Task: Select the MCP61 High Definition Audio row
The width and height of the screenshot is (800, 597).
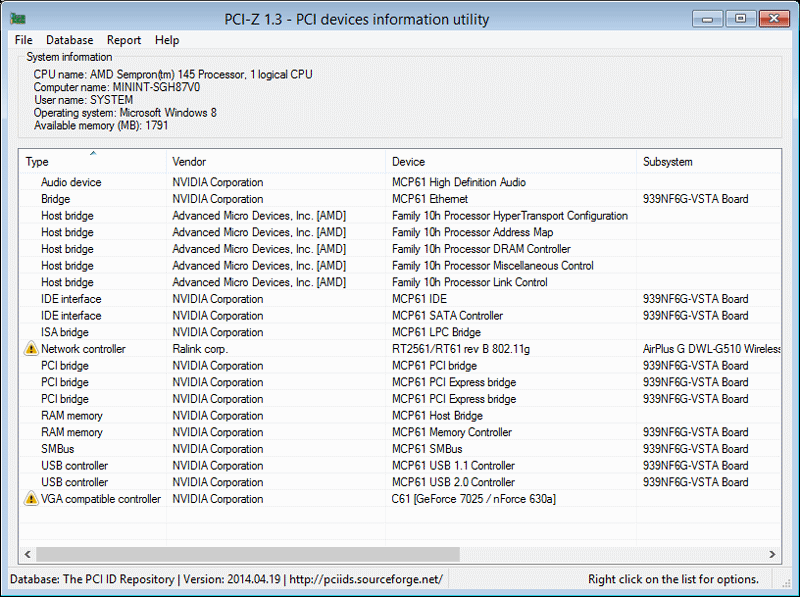Action: [458, 183]
